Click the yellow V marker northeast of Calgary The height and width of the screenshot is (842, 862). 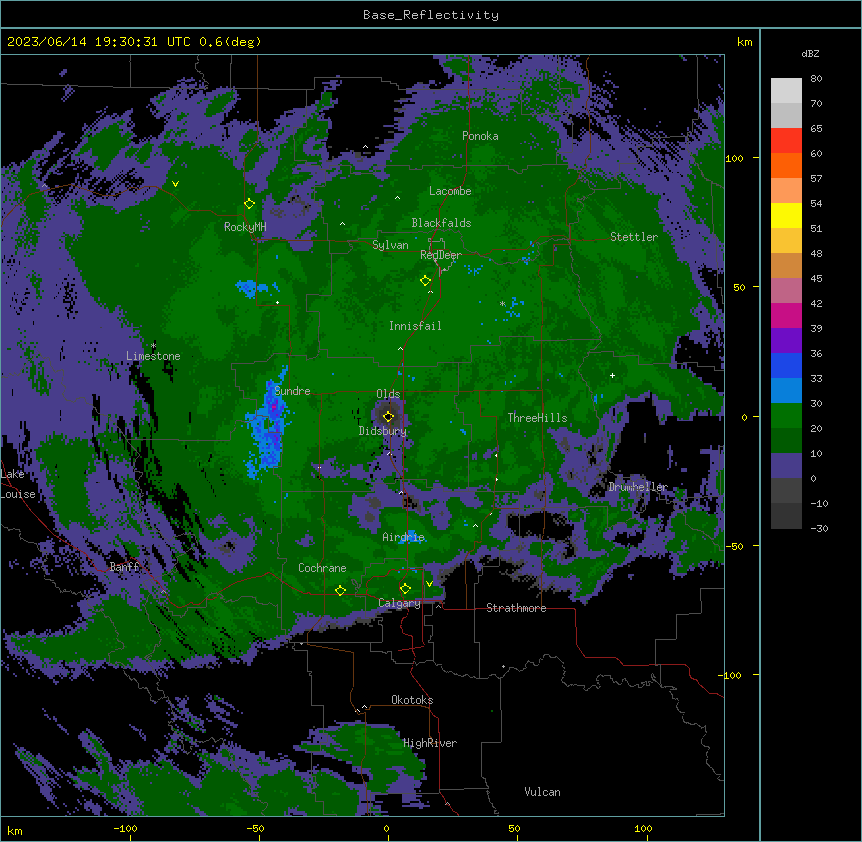coord(429,584)
